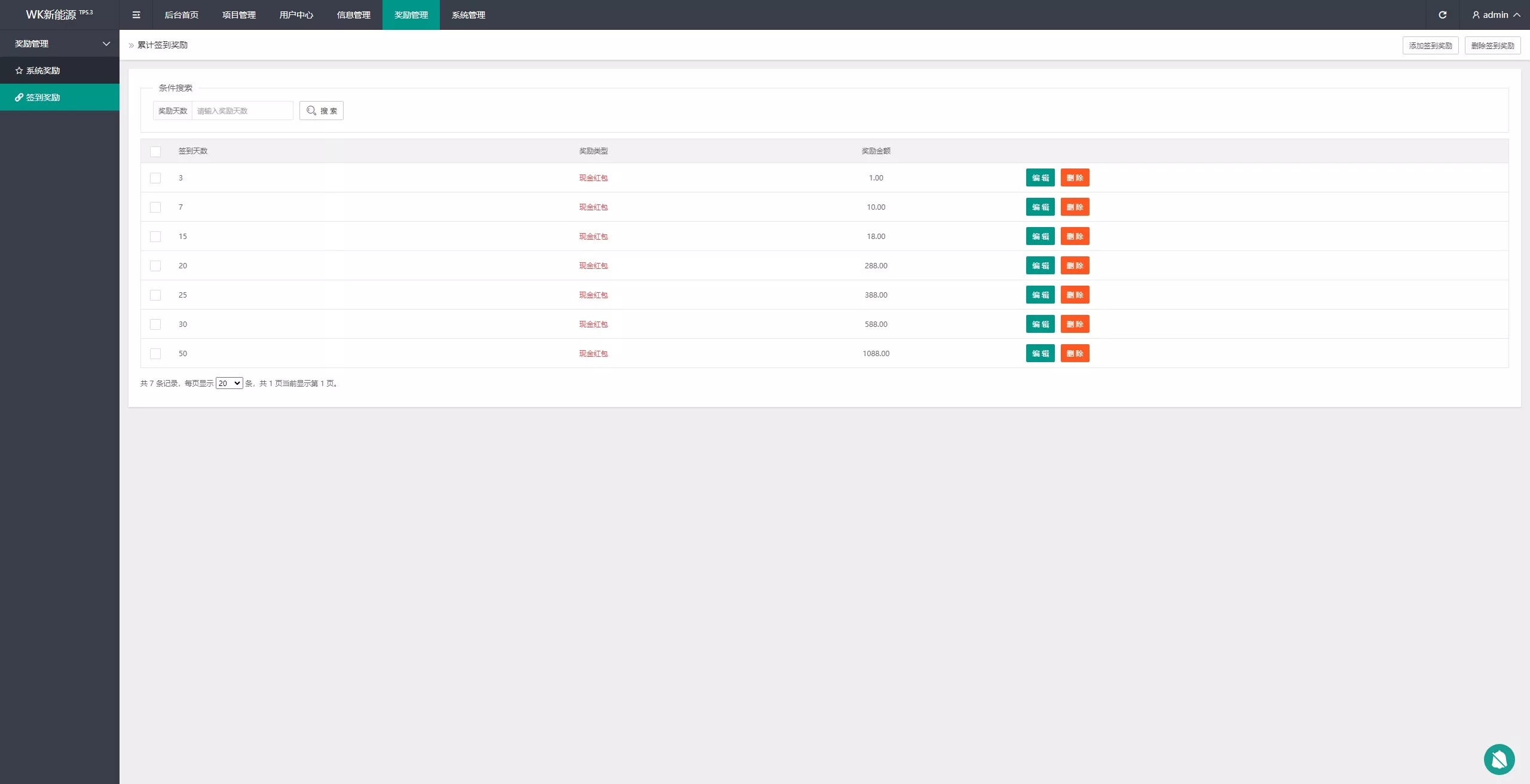1530x784 pixels.
Task: Focus the 奖励天数 search input field
Action: [242, 111]
